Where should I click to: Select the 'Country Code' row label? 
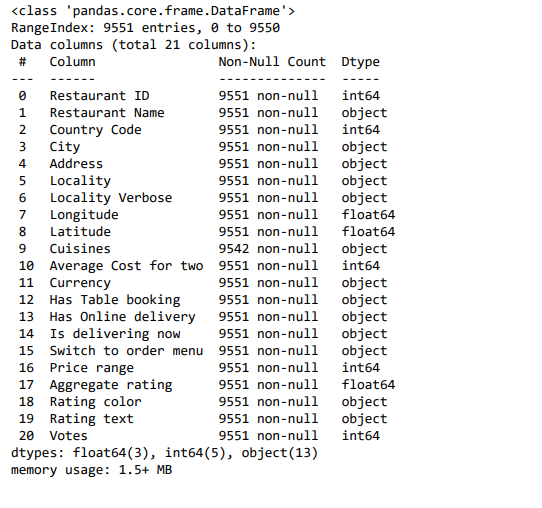coord(96,130)
